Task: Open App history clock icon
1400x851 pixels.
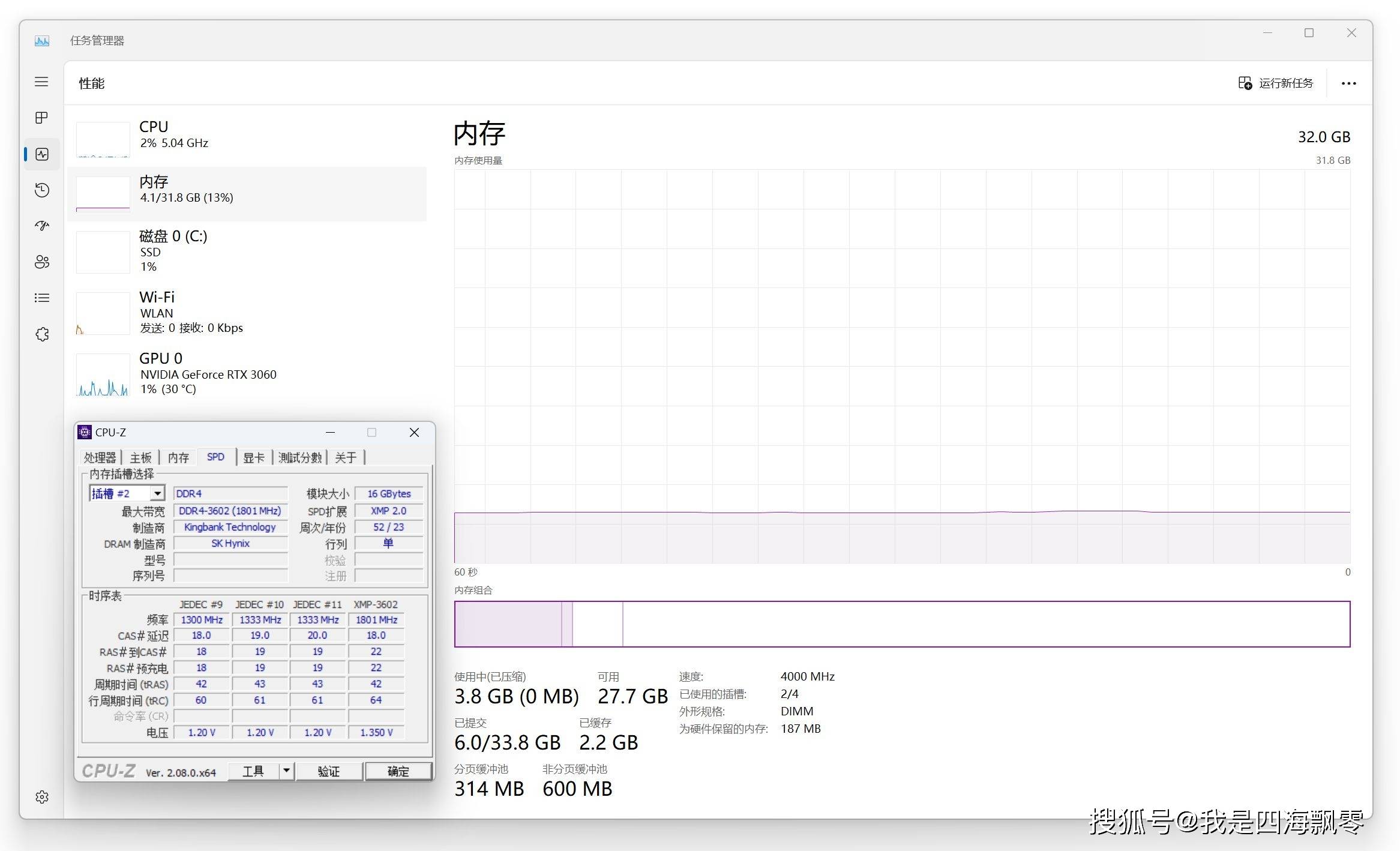Action: pos(41,190)
